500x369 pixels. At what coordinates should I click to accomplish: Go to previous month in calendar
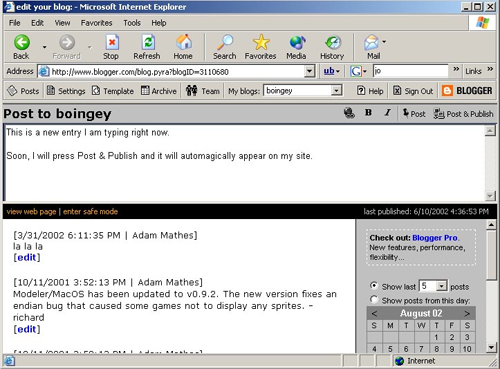374,314
